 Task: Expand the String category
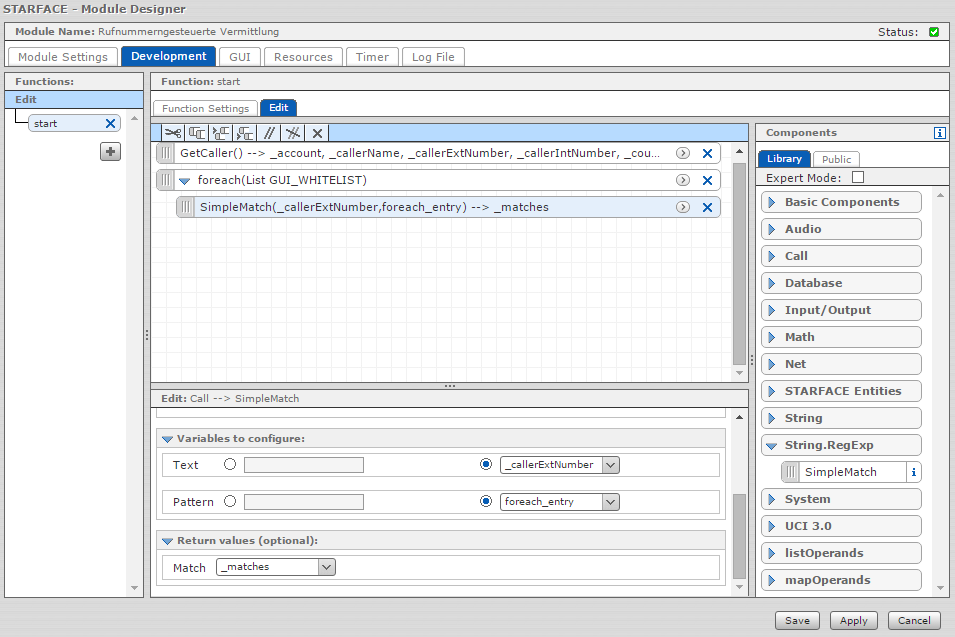841,418
